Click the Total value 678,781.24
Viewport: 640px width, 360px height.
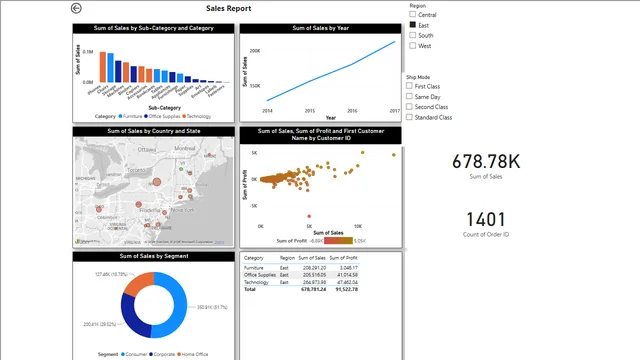(313, 289)
